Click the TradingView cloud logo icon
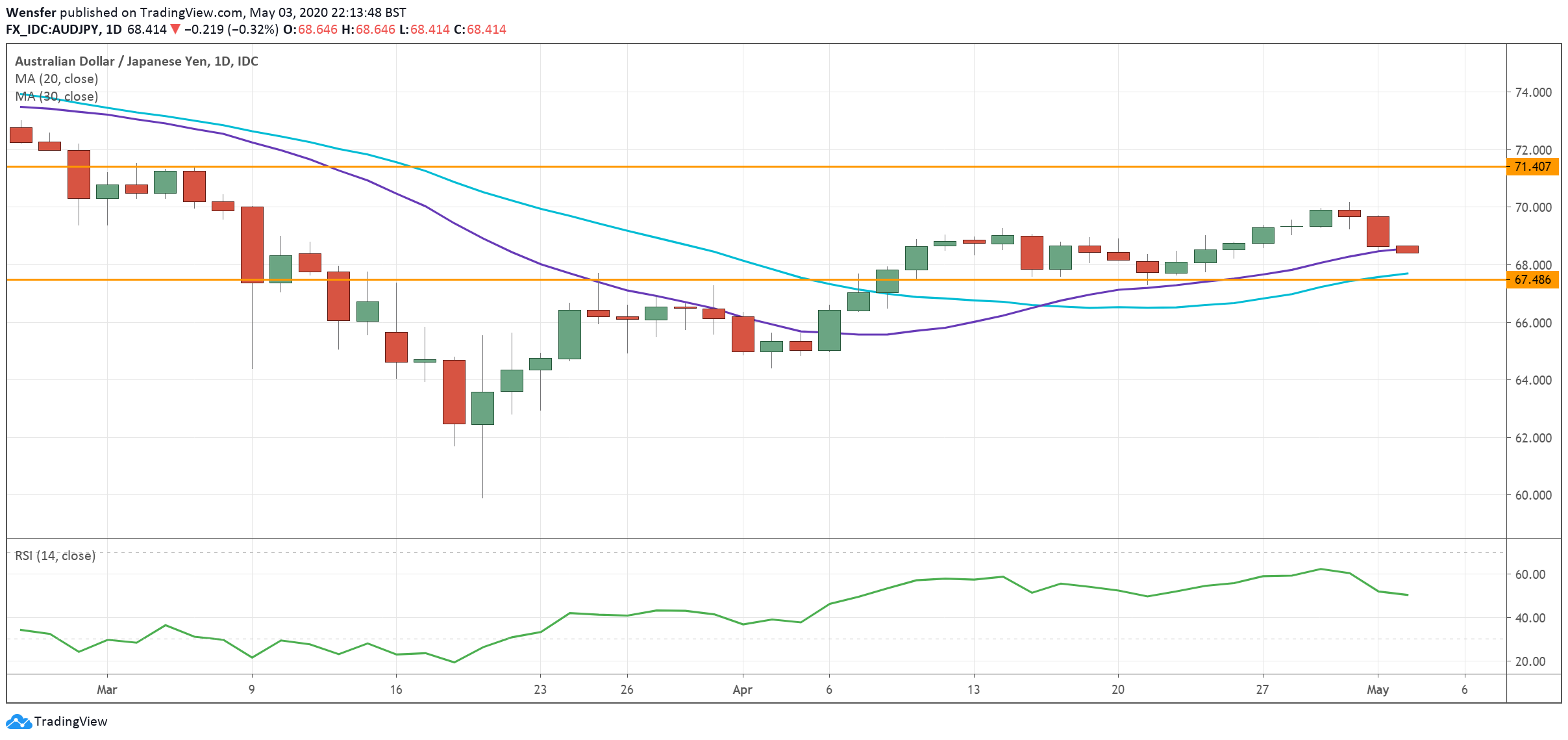Image resolution: width=1568 pixels, height=740 pixels. 18,722
